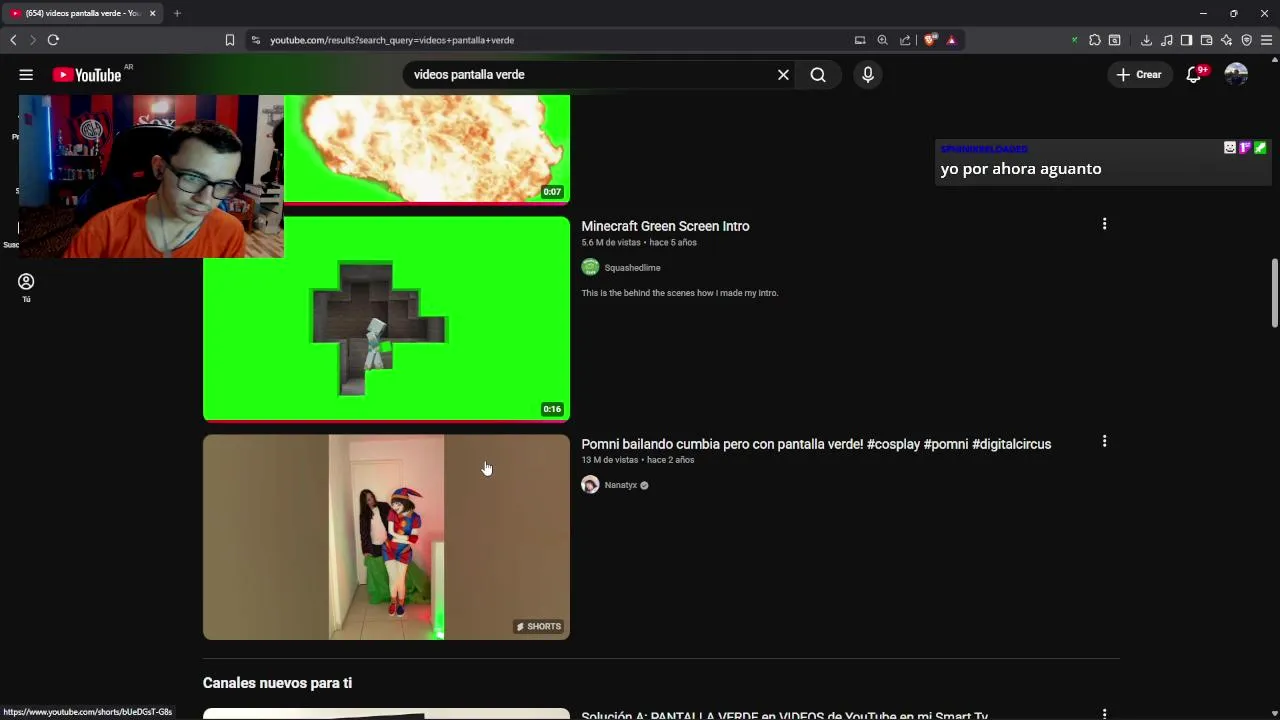The width and height of the screenshot is (1280, 720).
Task: Open Brave Rewards triangle icon
Action: tap(951, 40)
